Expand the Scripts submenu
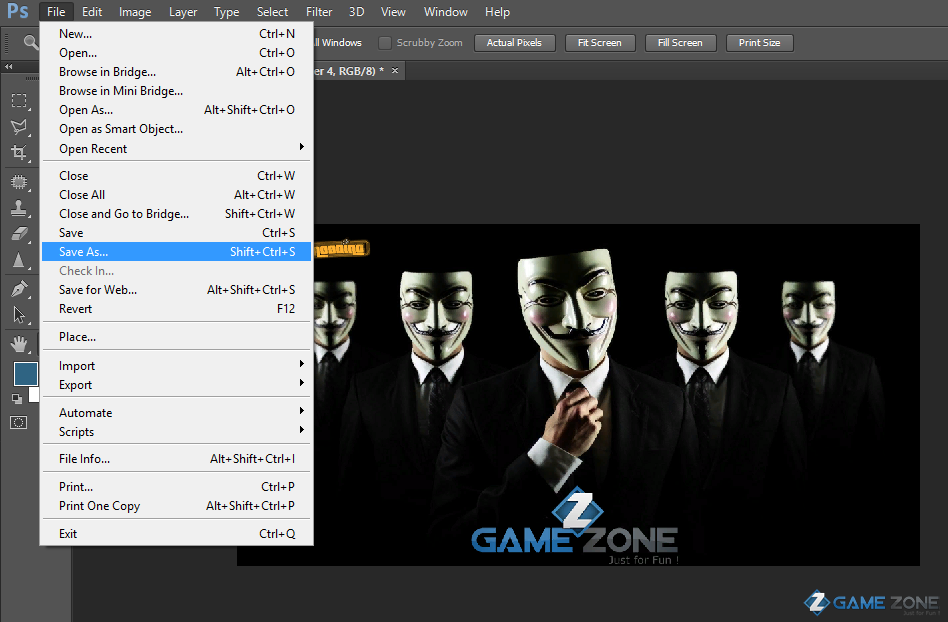The width and height of the screenshot is (948, 622). [x=177, y=432]
